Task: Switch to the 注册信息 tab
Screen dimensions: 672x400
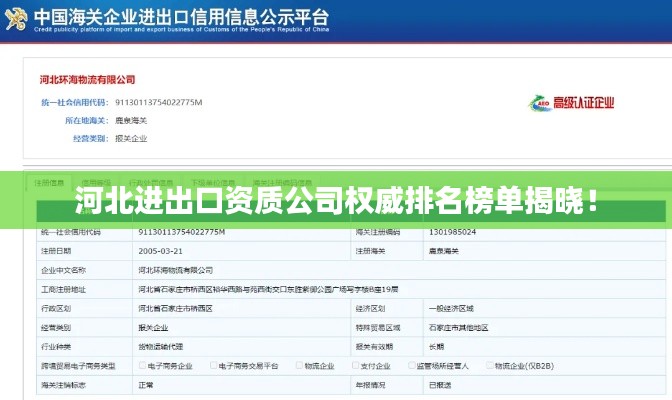Action: coord(49,183)
